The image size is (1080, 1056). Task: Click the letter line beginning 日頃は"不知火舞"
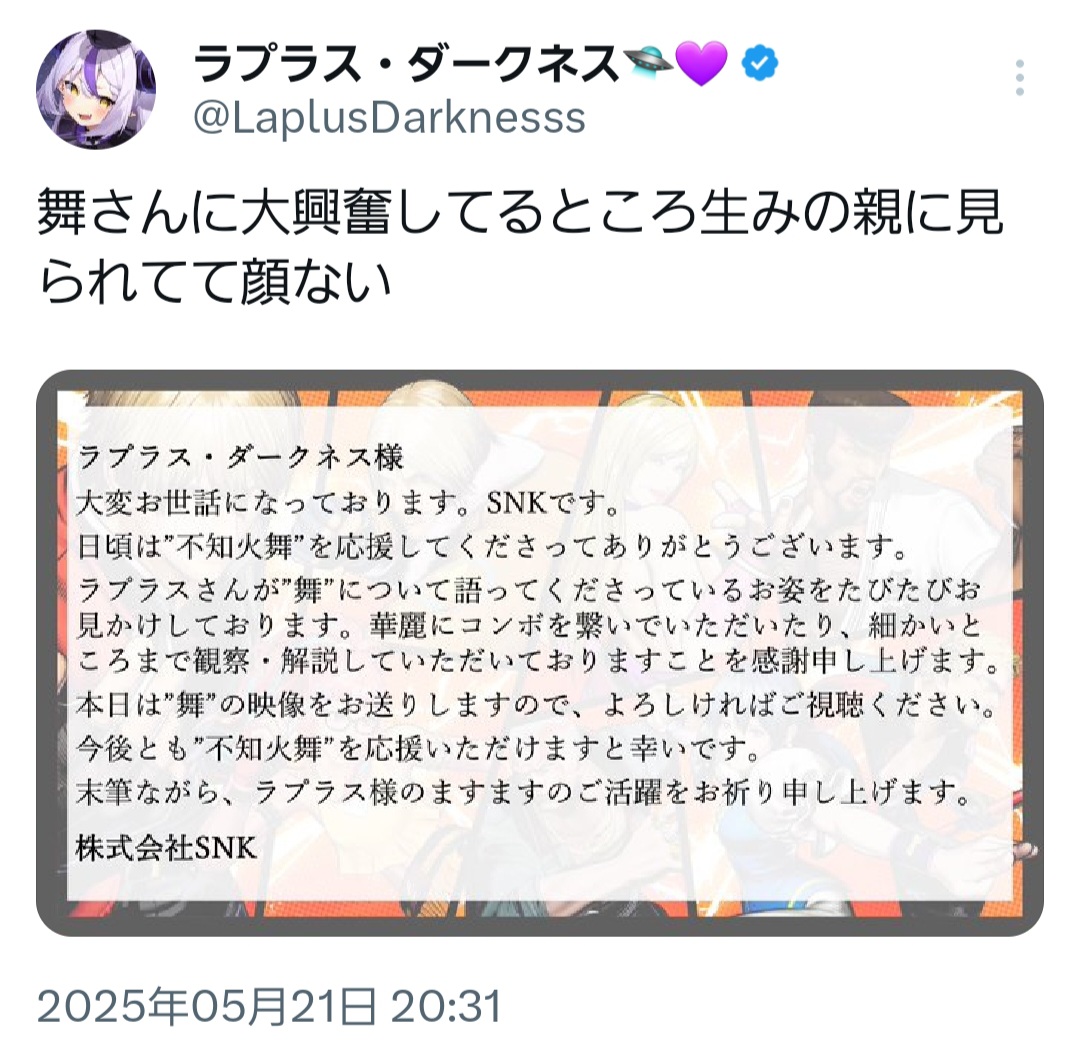pyautogui.click(x=492, y=548)
